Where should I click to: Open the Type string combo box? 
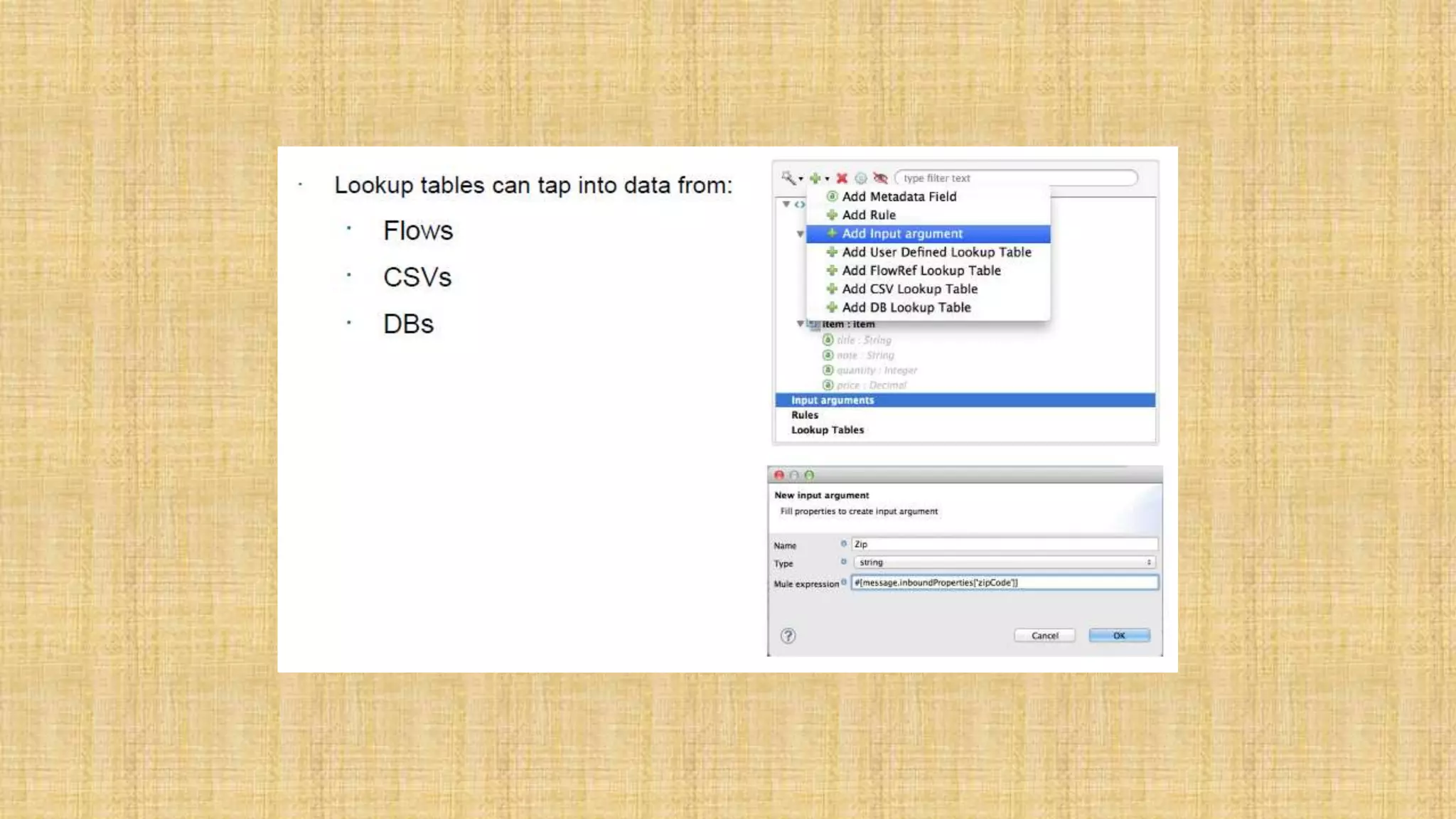click(x=1004, y=562)
